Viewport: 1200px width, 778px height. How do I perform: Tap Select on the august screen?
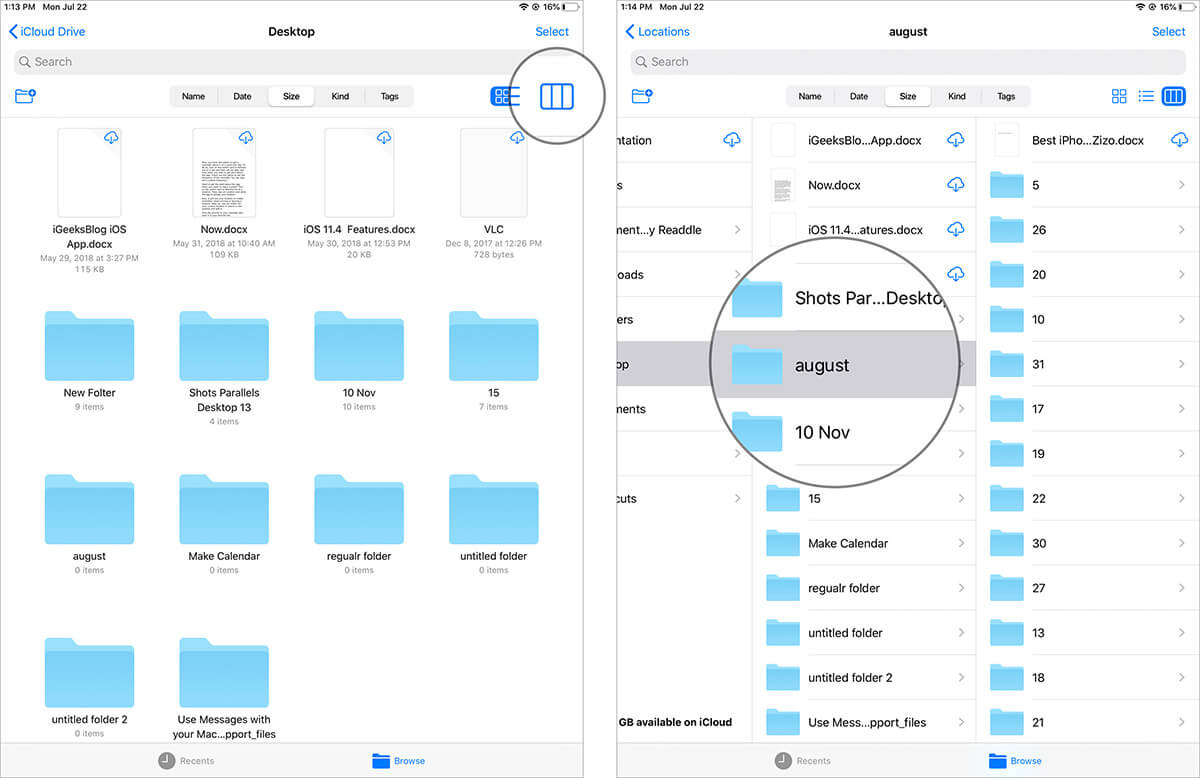[x=1168, y=32]
